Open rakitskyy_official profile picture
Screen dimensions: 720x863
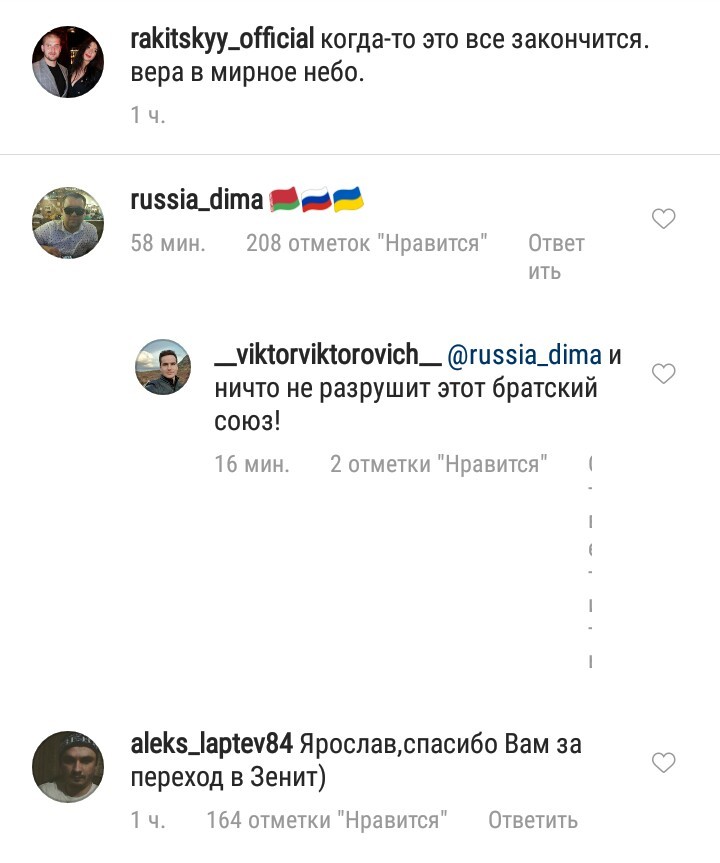click(68, 62)
